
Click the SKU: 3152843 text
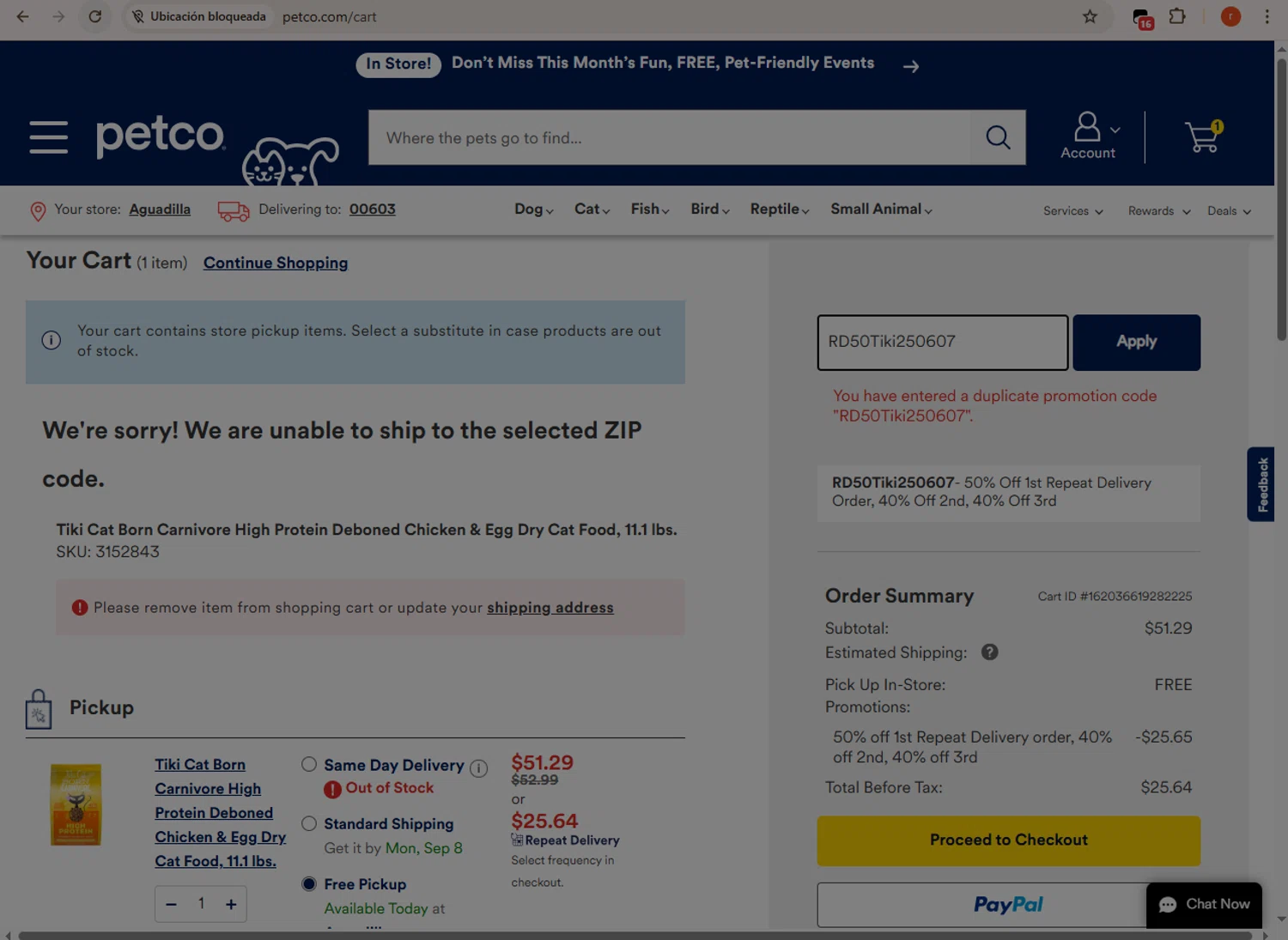108,552
